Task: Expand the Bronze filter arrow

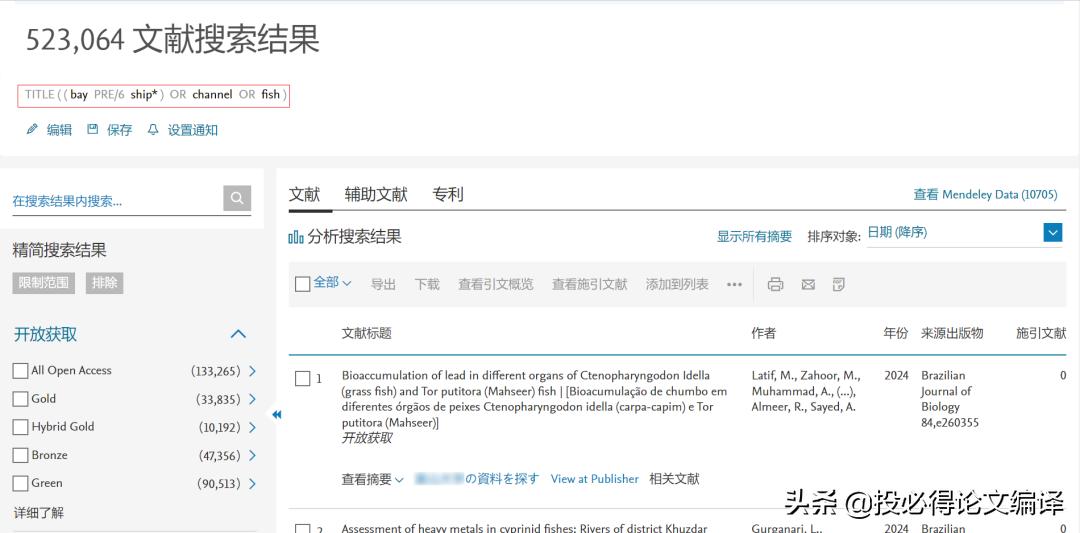Action: (252, 455)
